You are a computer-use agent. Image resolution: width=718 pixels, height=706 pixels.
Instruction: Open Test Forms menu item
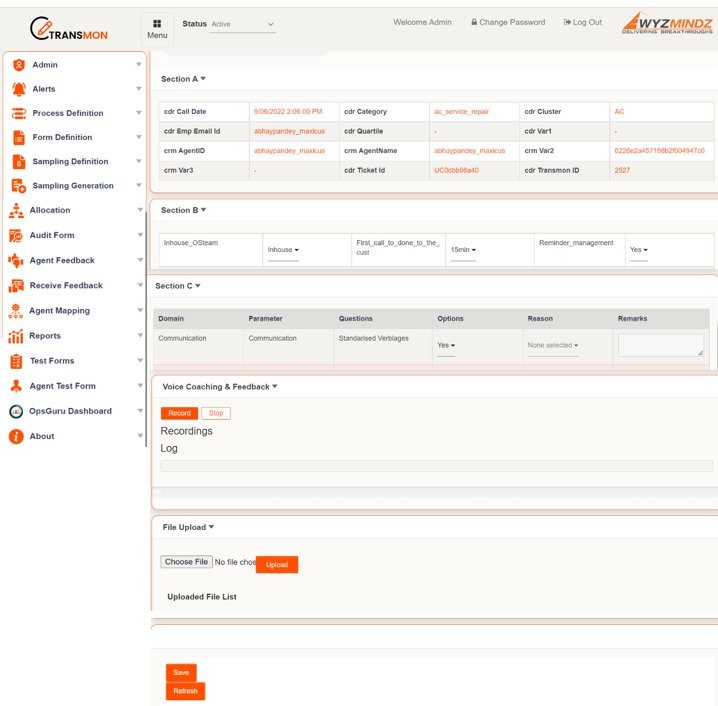52,361
